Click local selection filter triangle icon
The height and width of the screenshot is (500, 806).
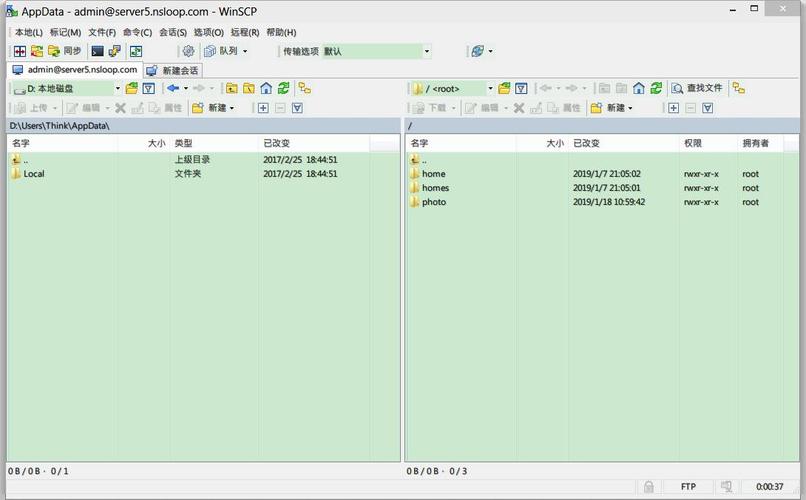297,108
